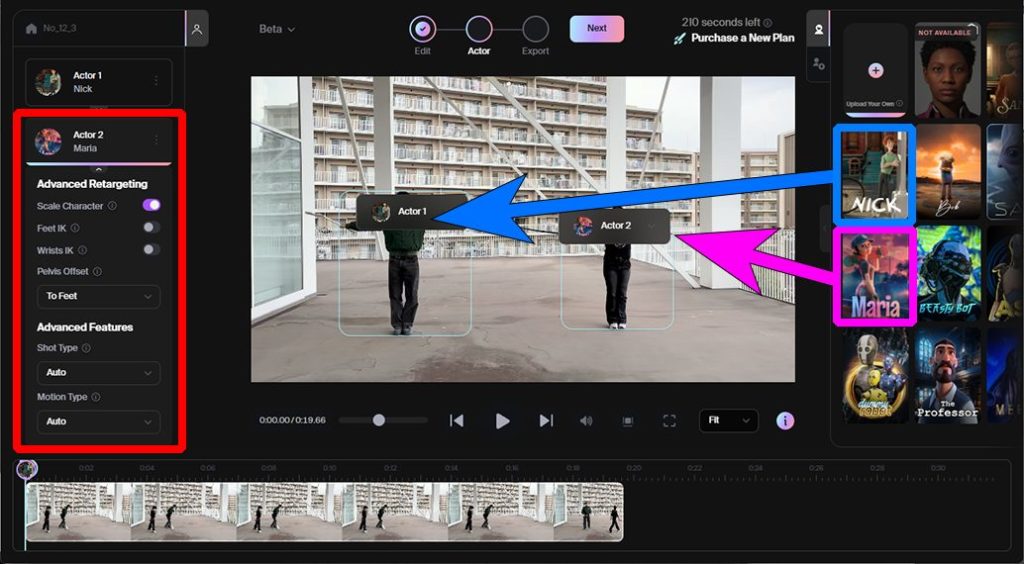The image size is (1024, 564).
Task: Expand the Shot Type Auto dropdown
Action: tap(98, 372)
